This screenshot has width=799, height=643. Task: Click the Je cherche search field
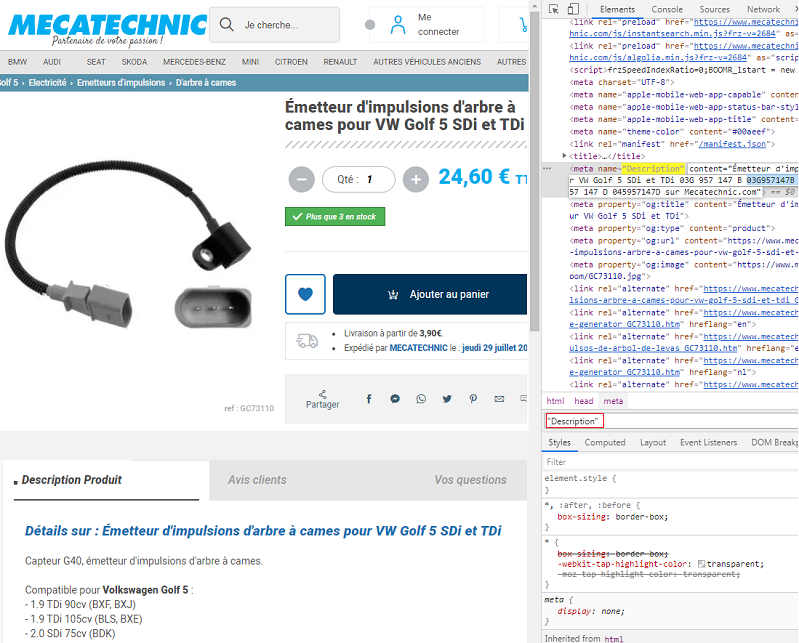point(275,24)
